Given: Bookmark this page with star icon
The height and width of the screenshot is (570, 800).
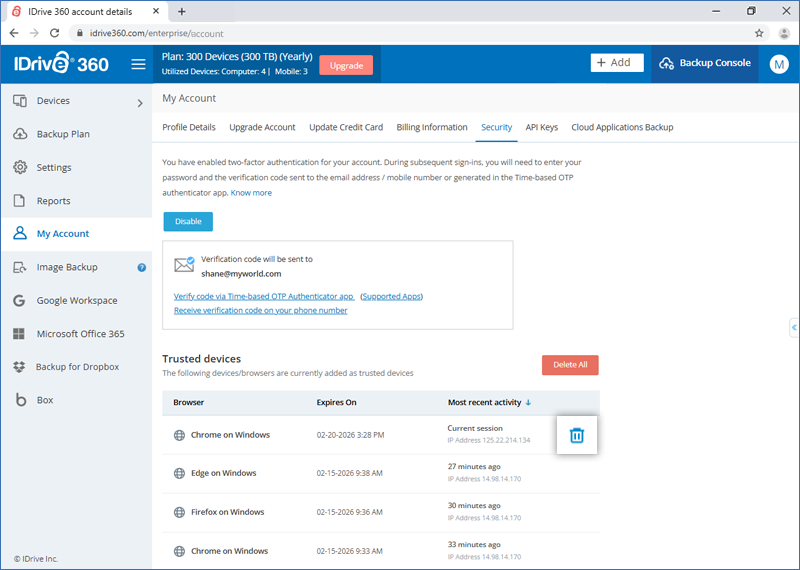Looking at the screenshot, I should coord(759,33).
